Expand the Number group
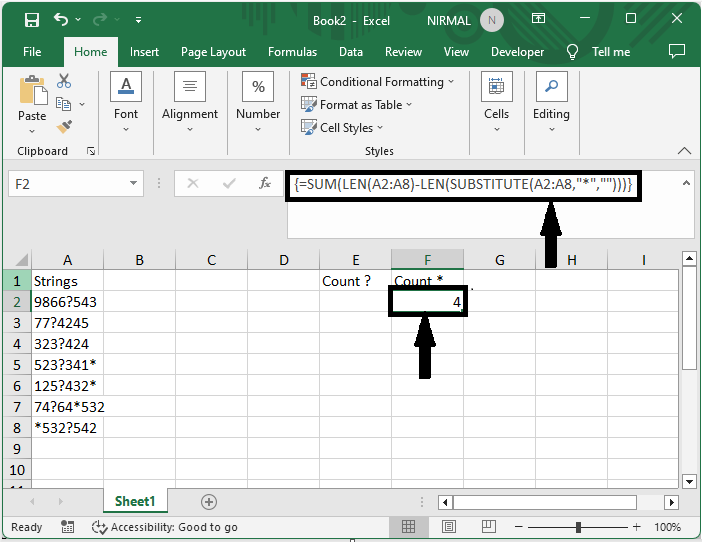The width and height of the screenshot is (702, 542). coord(258,102)
